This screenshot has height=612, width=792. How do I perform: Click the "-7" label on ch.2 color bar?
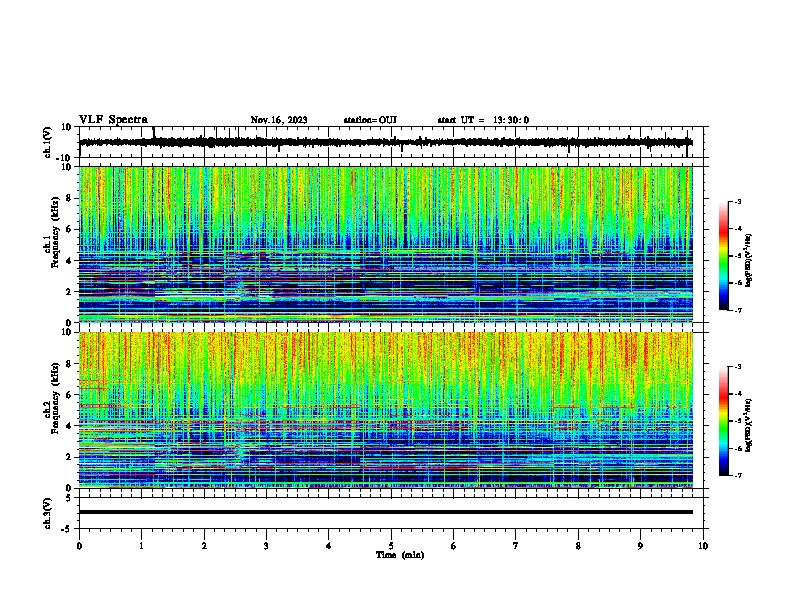[x=737, y=476]
